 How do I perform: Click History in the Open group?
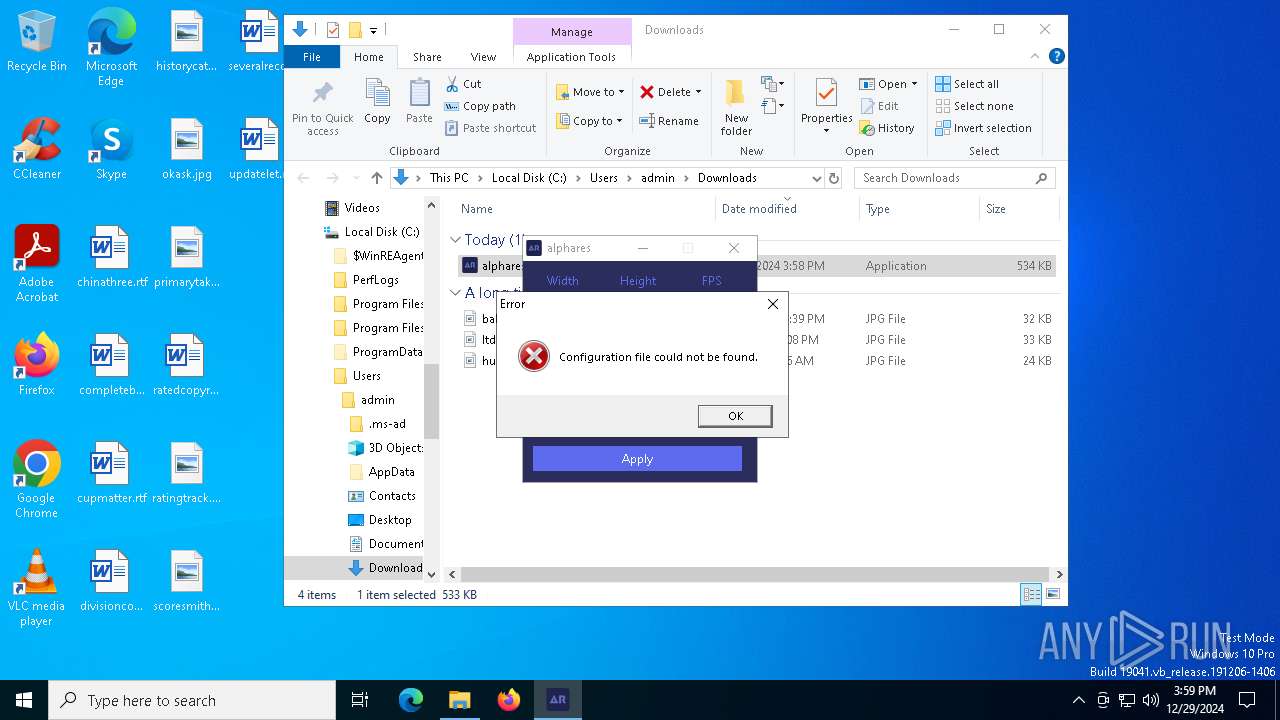tap(887, 128)
